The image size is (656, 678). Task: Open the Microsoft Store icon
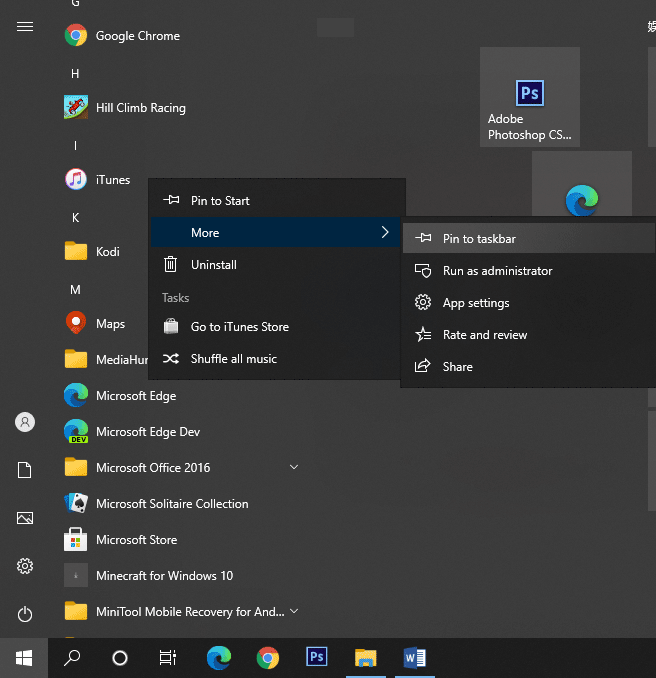pyautogui.click(x=76, y=540)
